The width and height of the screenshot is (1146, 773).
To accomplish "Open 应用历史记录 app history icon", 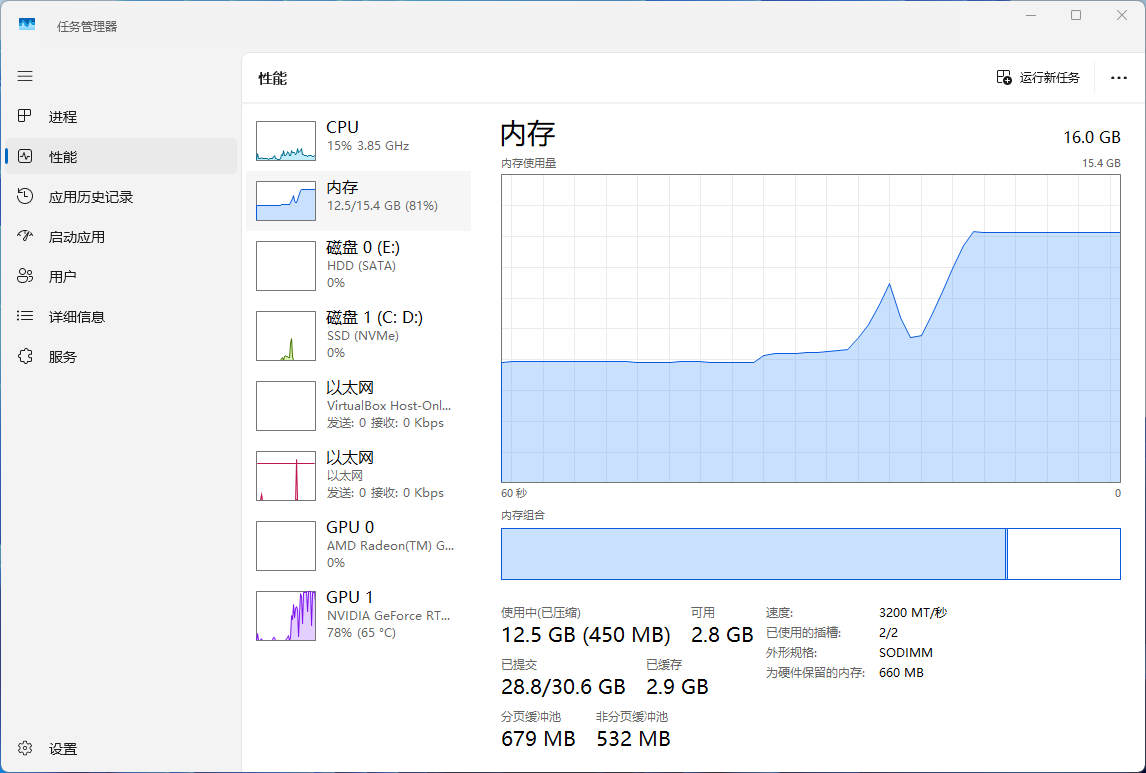I will point(26,196).
